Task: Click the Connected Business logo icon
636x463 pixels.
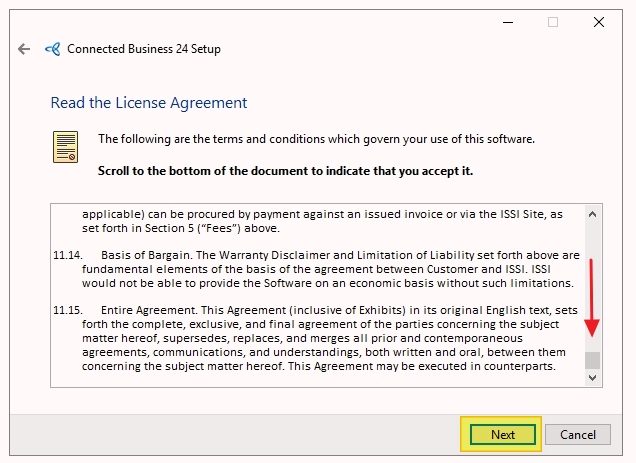Action: click(53, 49)
